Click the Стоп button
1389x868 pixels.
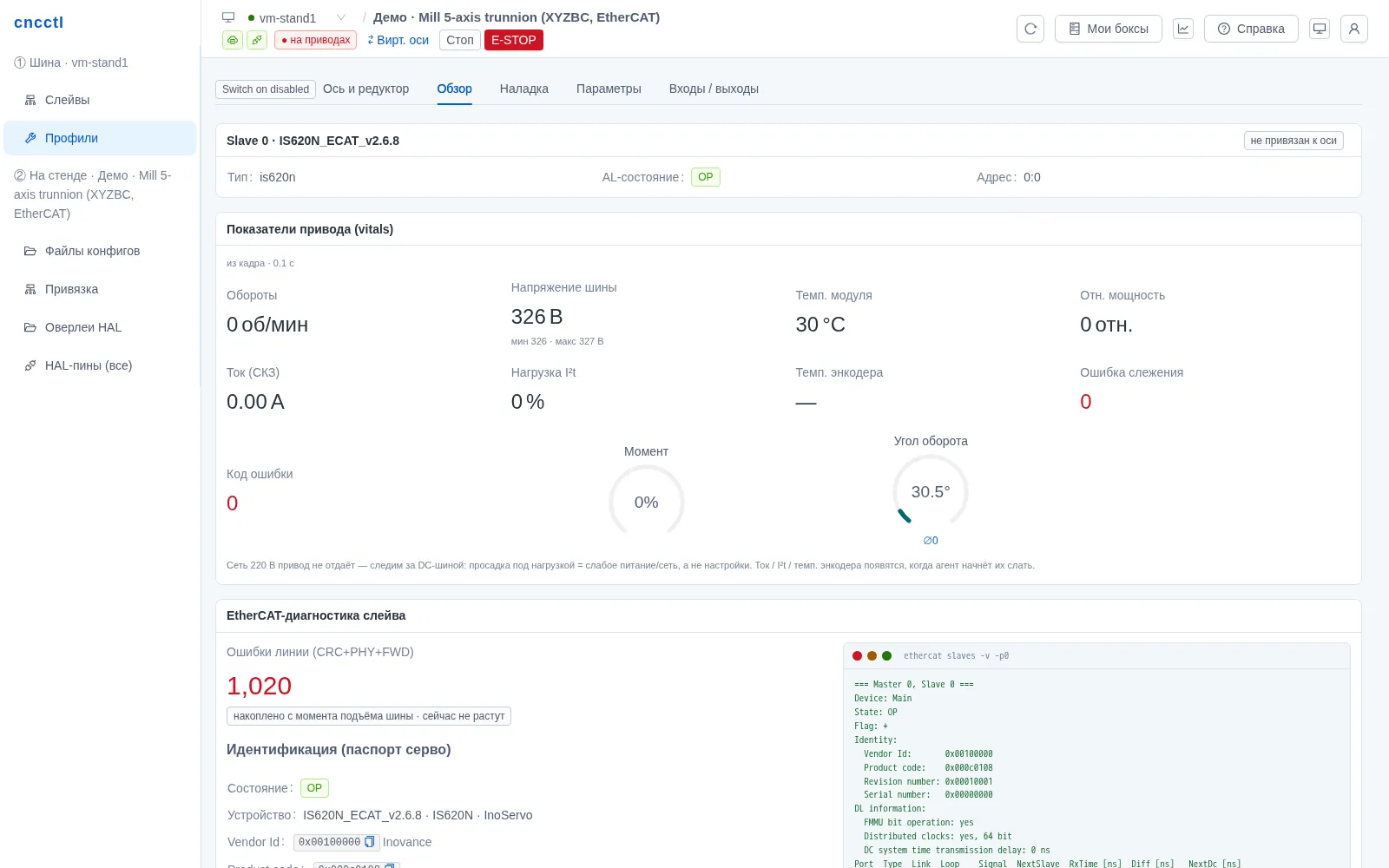(x=460, y=40)
